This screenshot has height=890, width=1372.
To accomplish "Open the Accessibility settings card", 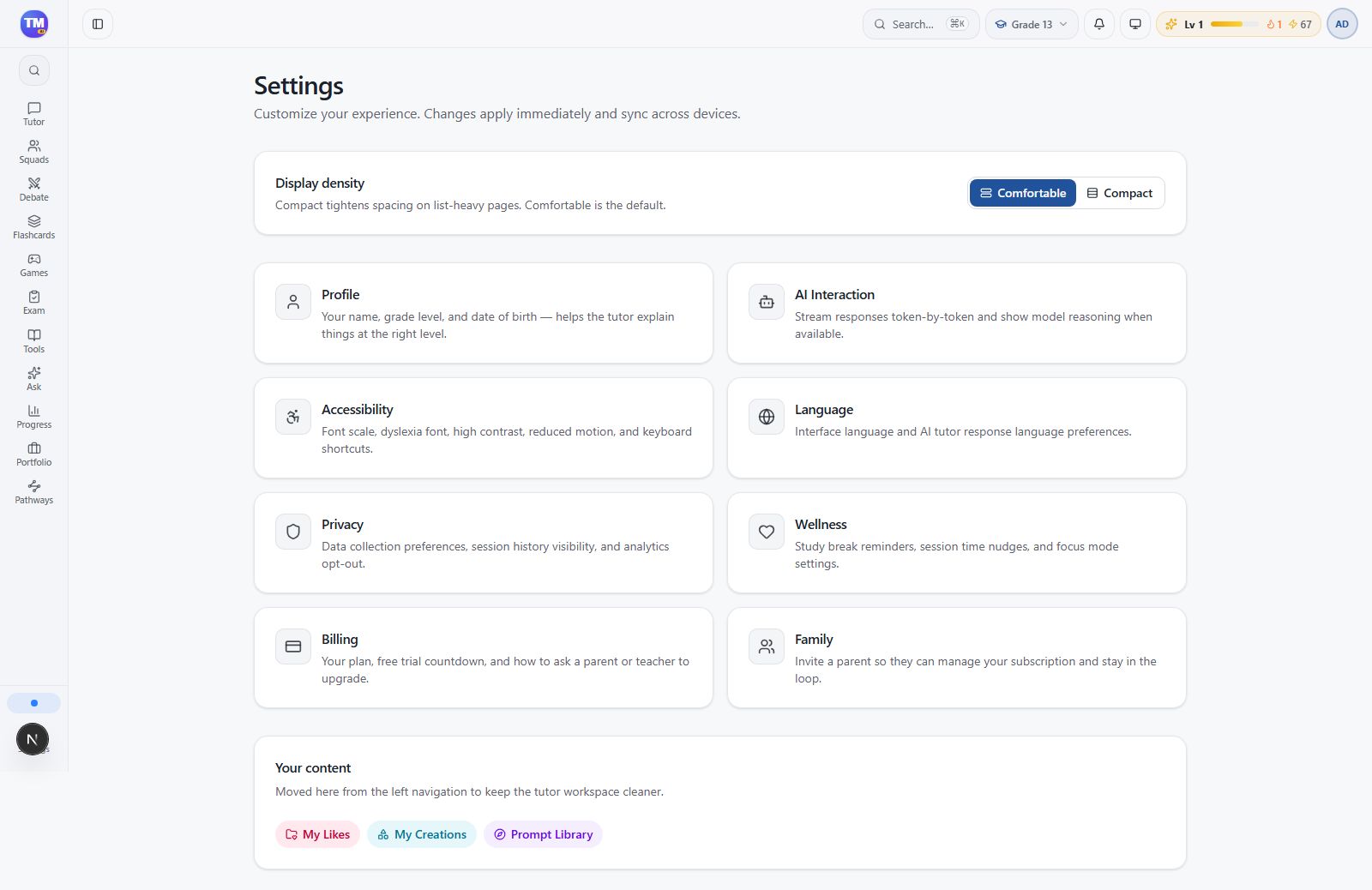I will tap(484, 428).
